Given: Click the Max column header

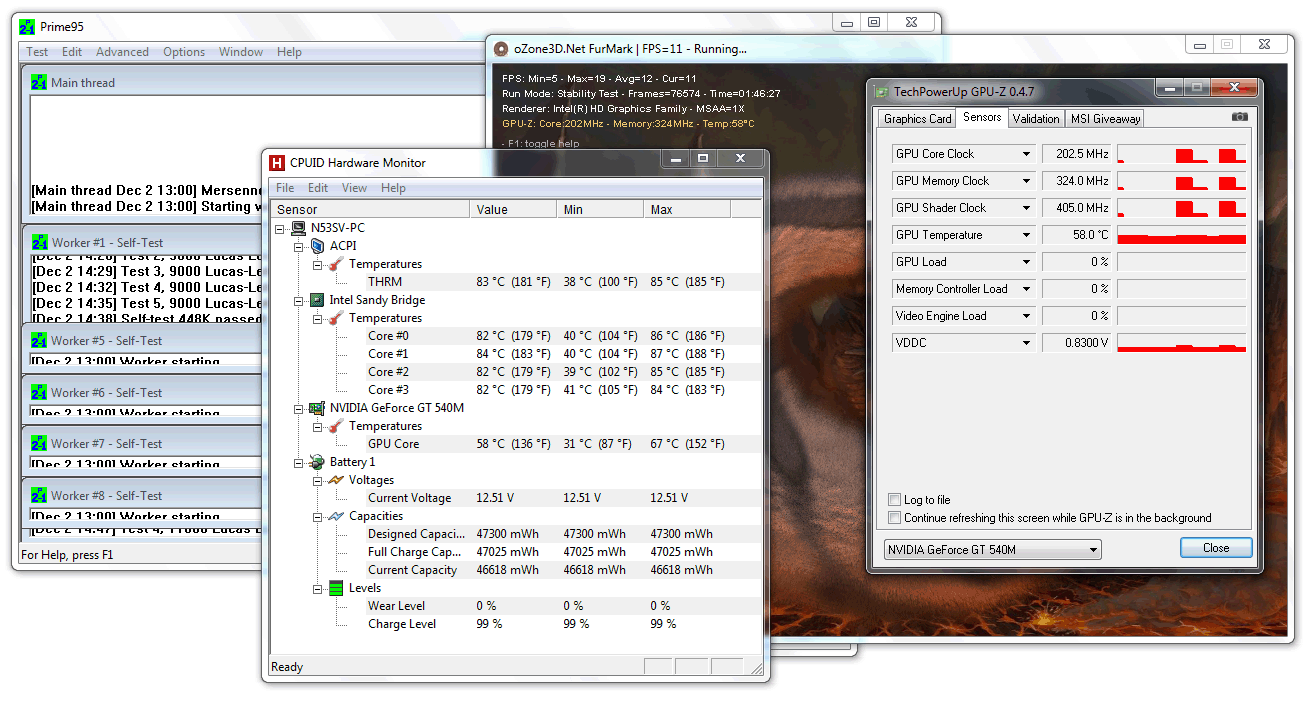Looking at the screenshot, I should (687, 209).
